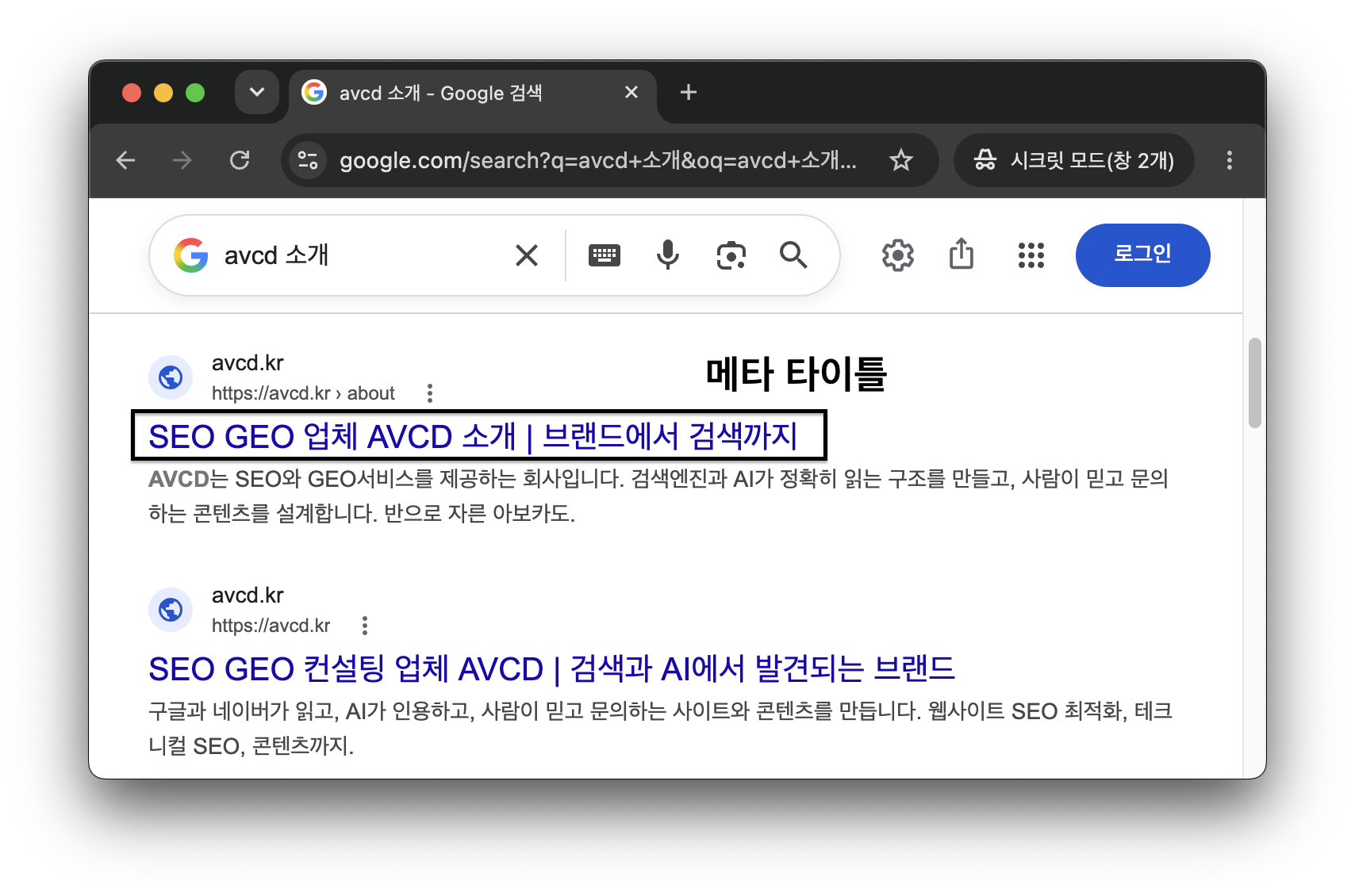The width and height of the screenshot is (1355, 896).
Task: Click the macOS yellow minimize button
Action: click(163, 93)
